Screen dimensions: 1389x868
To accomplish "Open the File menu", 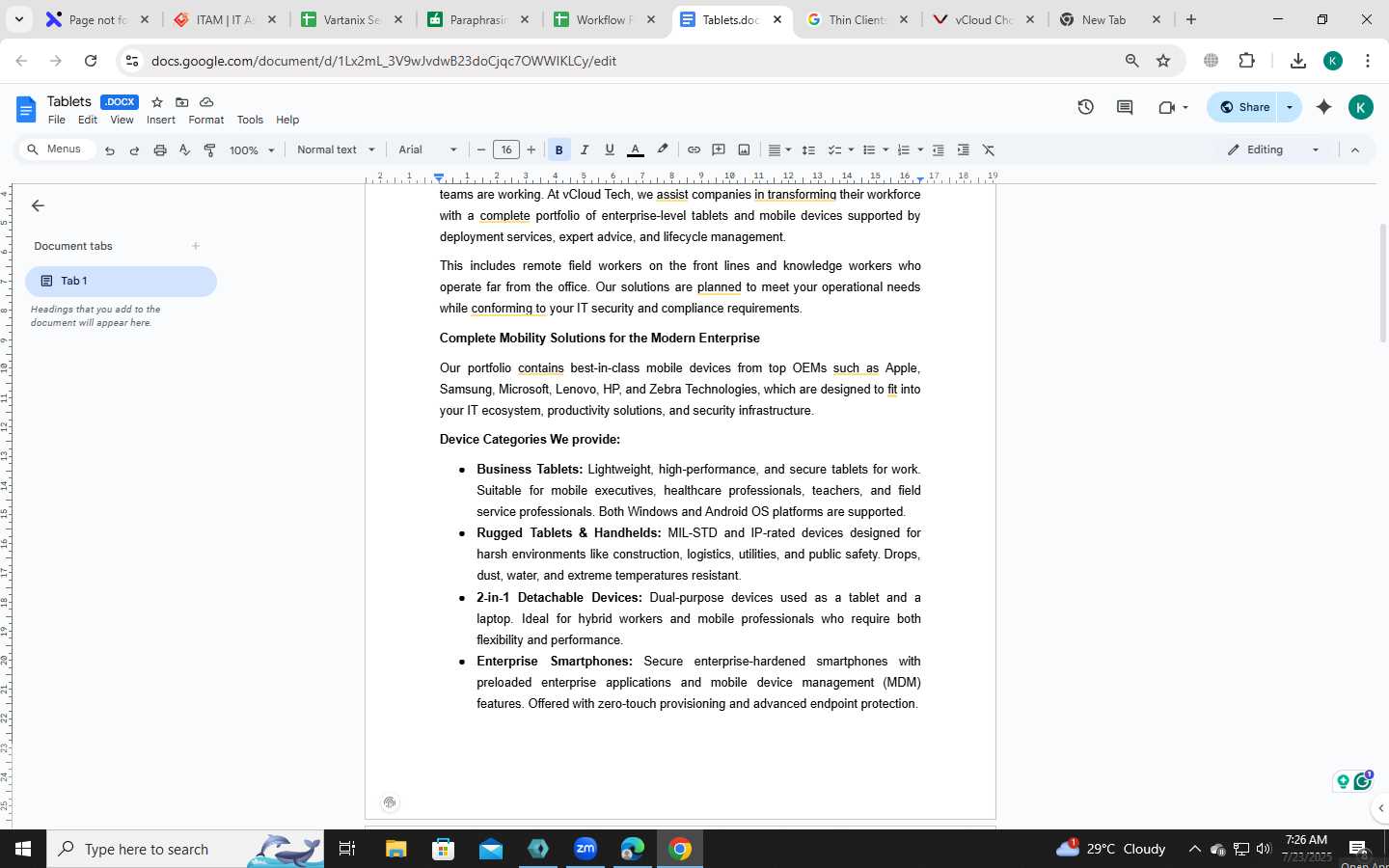I will [x=57, y=120].
